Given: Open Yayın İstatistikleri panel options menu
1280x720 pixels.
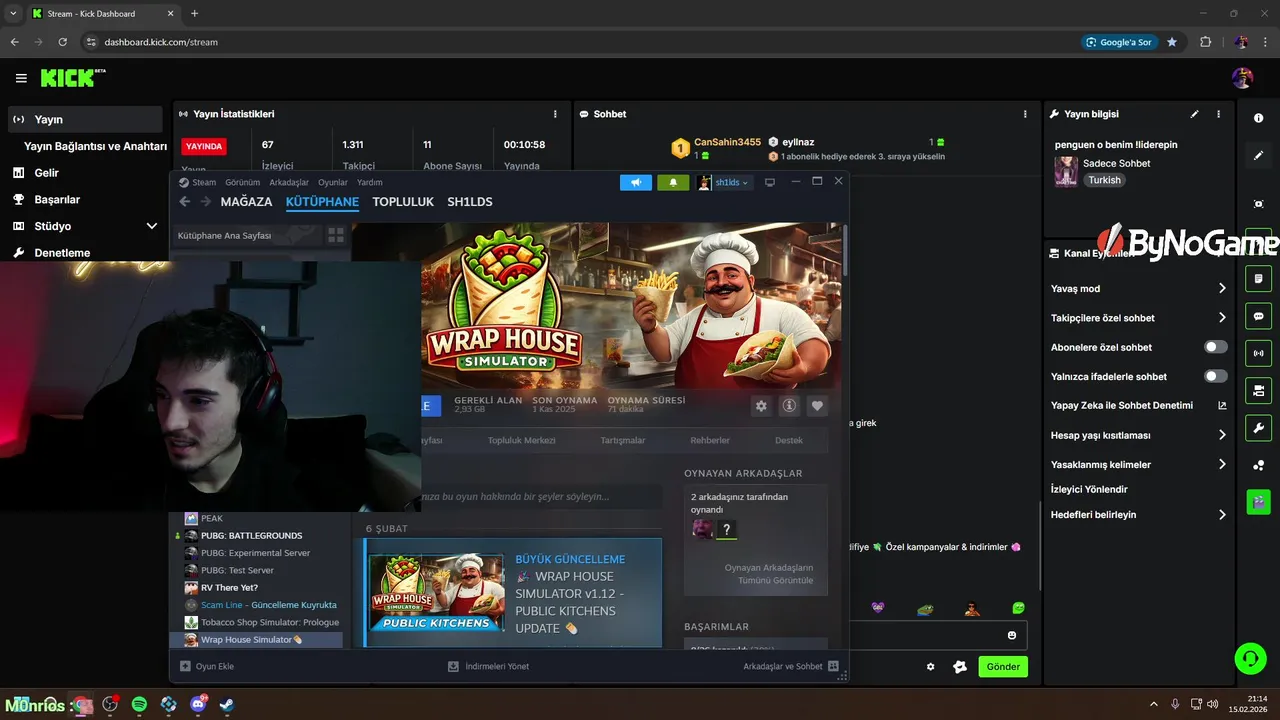Looking at the screenshot, I should tap(555, 114).
